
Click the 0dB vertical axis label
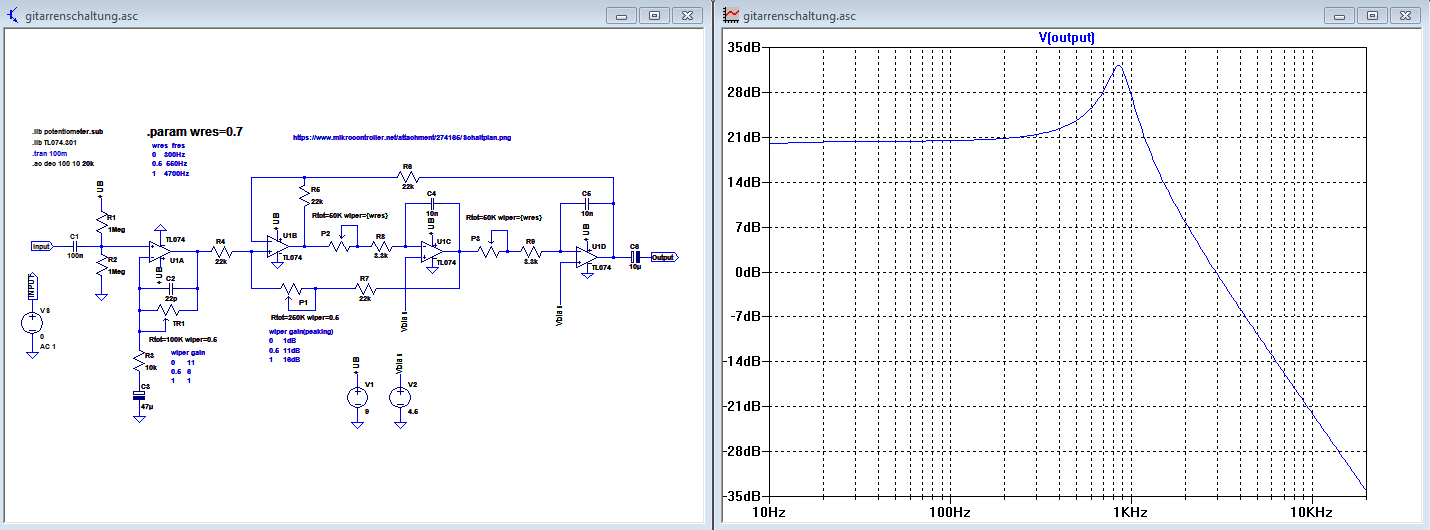(x=750, y=272)
